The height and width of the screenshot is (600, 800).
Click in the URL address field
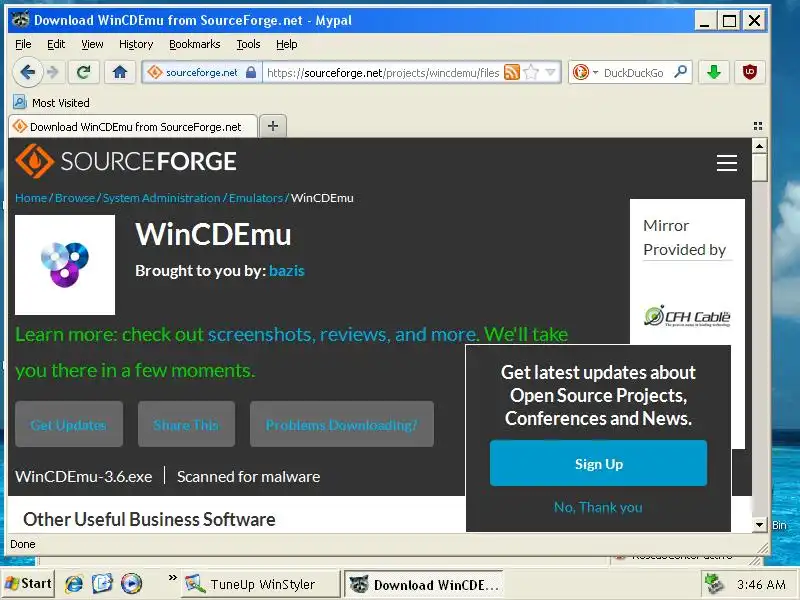[383, 72]
